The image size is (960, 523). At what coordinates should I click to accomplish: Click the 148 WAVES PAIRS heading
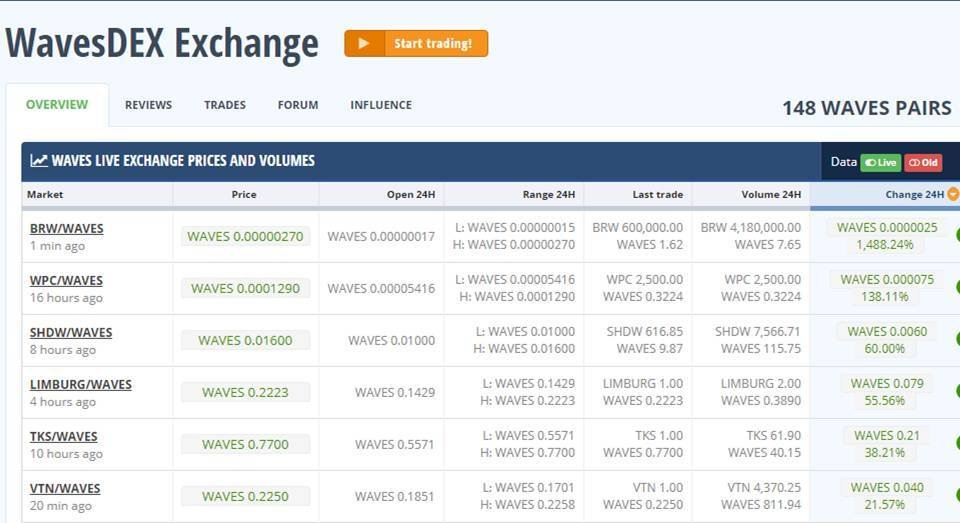coord(867,108)
